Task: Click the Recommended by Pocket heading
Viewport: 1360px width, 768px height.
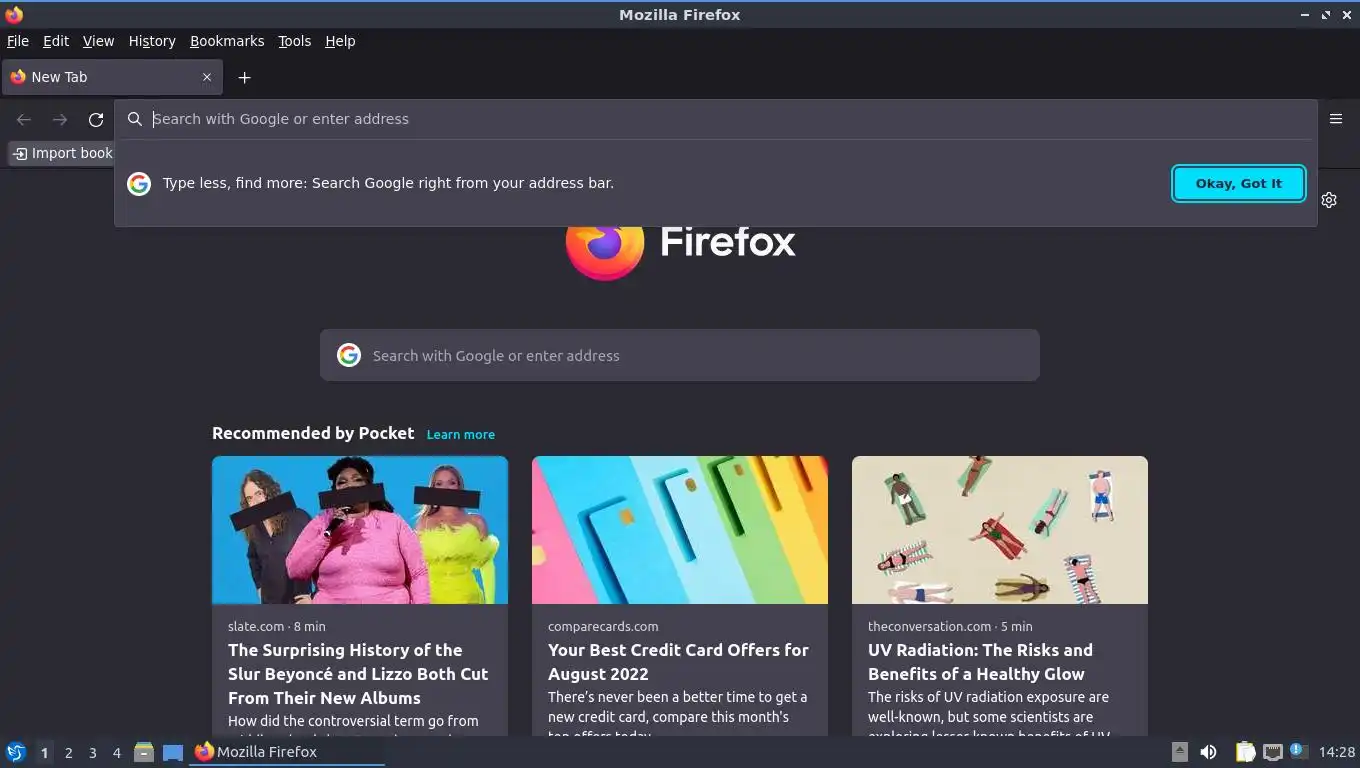Action: click(x=313, y=433)
